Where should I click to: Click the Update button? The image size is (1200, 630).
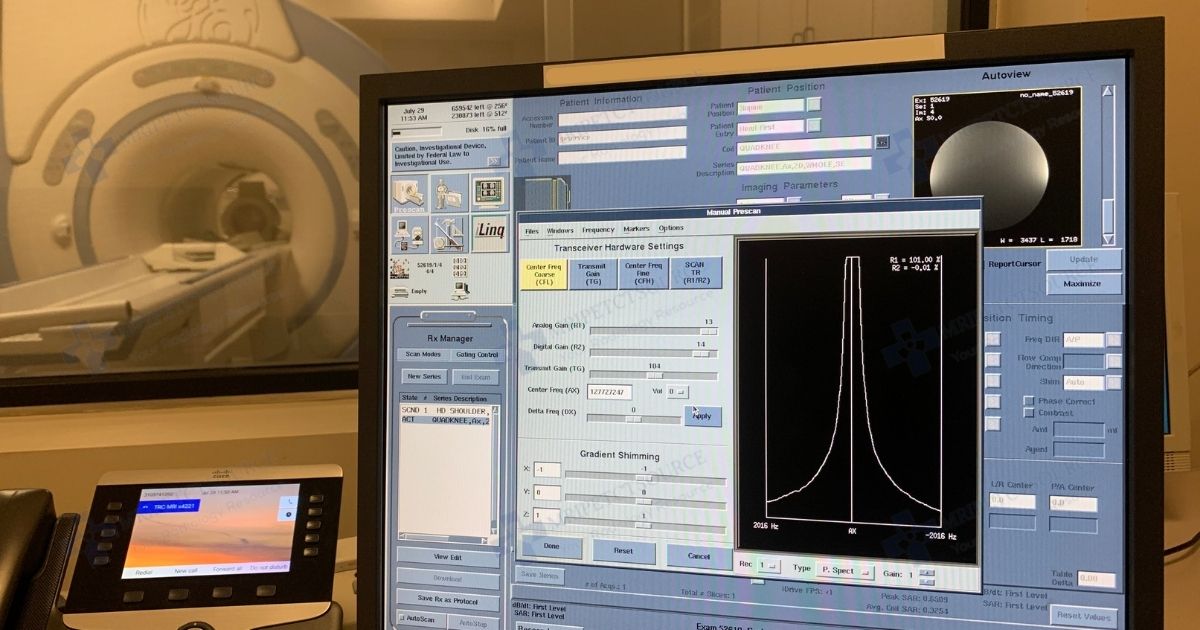click(x=1083, y=259)
